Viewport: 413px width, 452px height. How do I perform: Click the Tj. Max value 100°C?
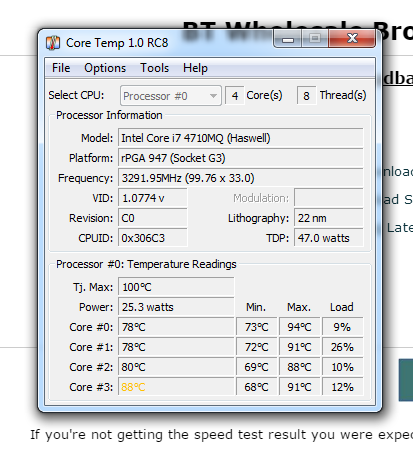176,287
